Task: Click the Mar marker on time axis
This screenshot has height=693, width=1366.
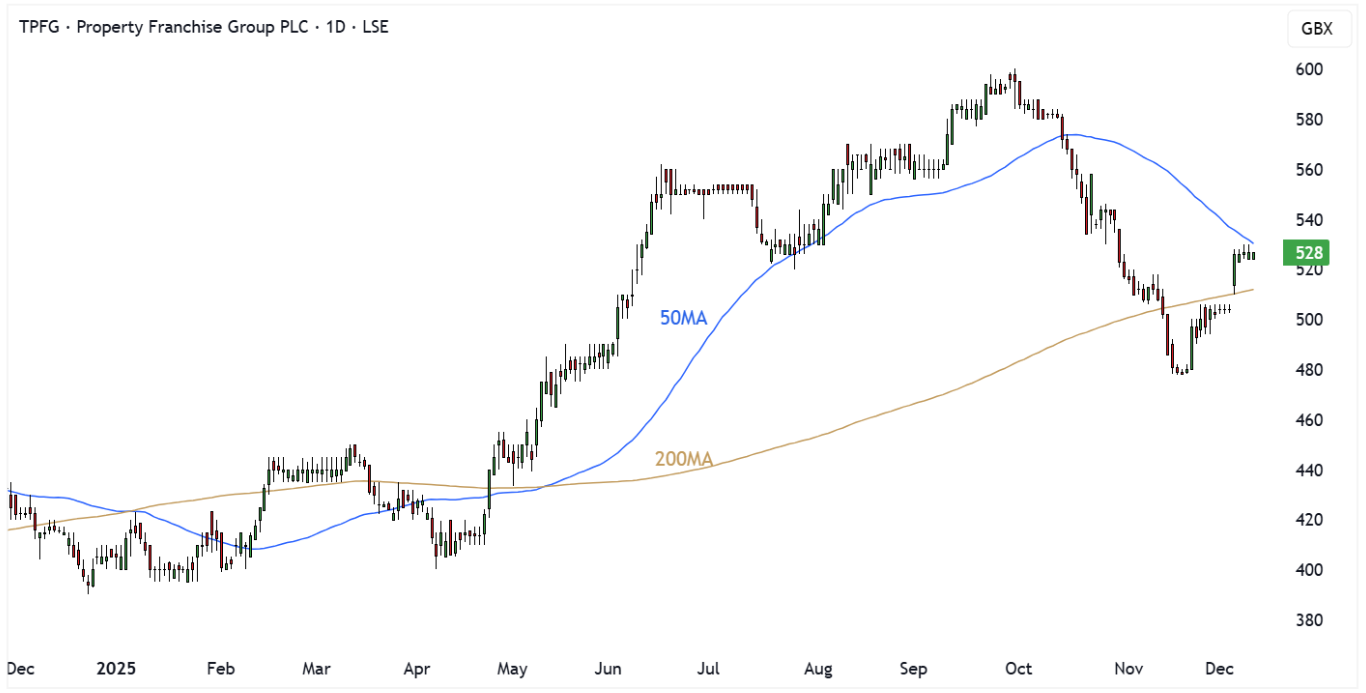Action: (x=317, y=668)
